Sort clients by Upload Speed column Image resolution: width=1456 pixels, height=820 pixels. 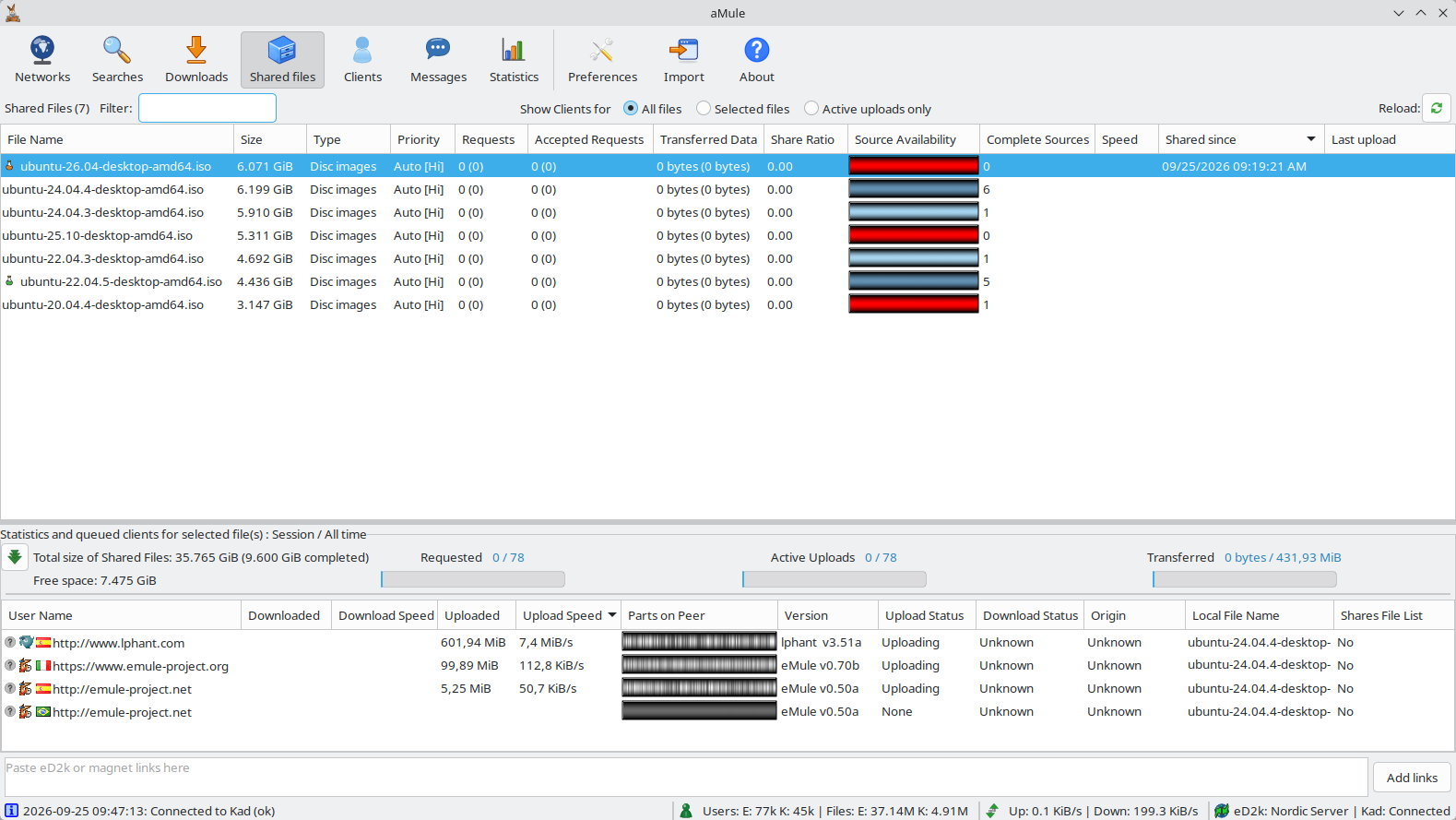(x=569, y=615)
